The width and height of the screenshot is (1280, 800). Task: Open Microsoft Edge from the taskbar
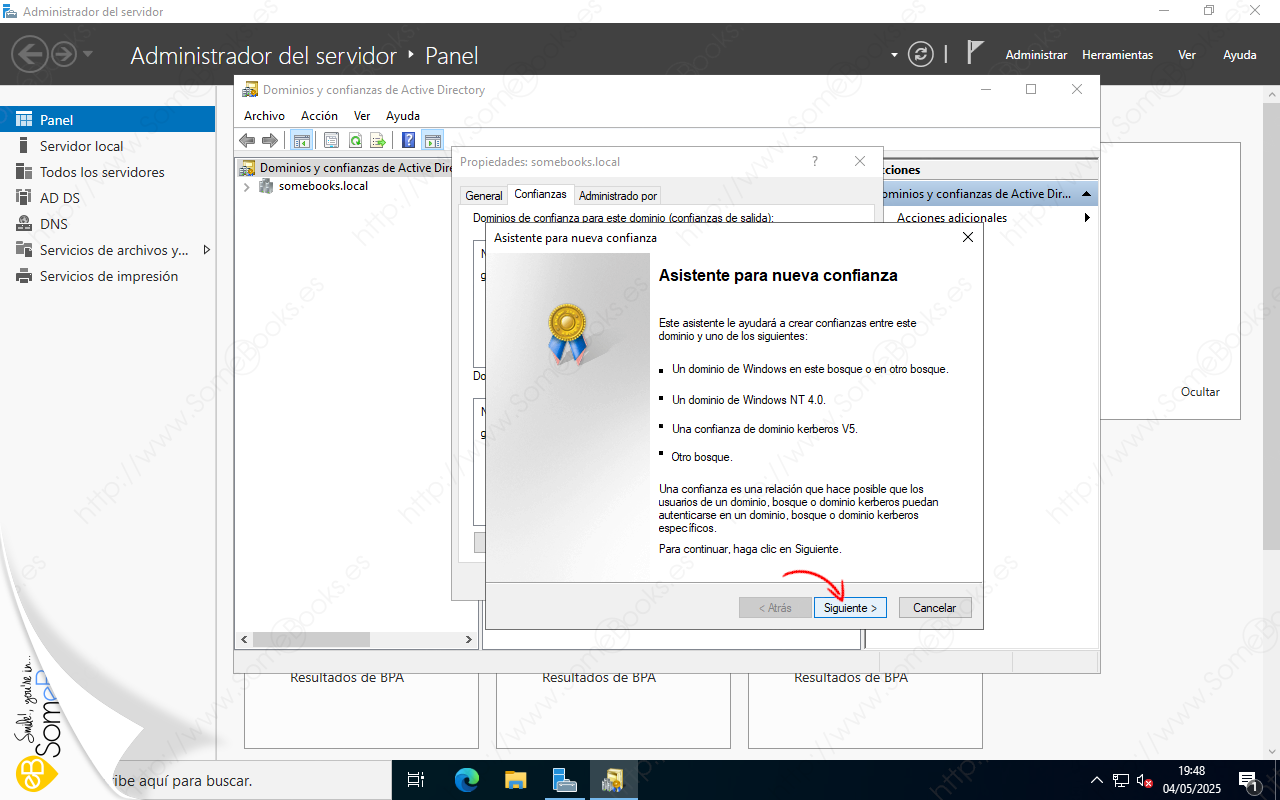[x=467, y=780]
